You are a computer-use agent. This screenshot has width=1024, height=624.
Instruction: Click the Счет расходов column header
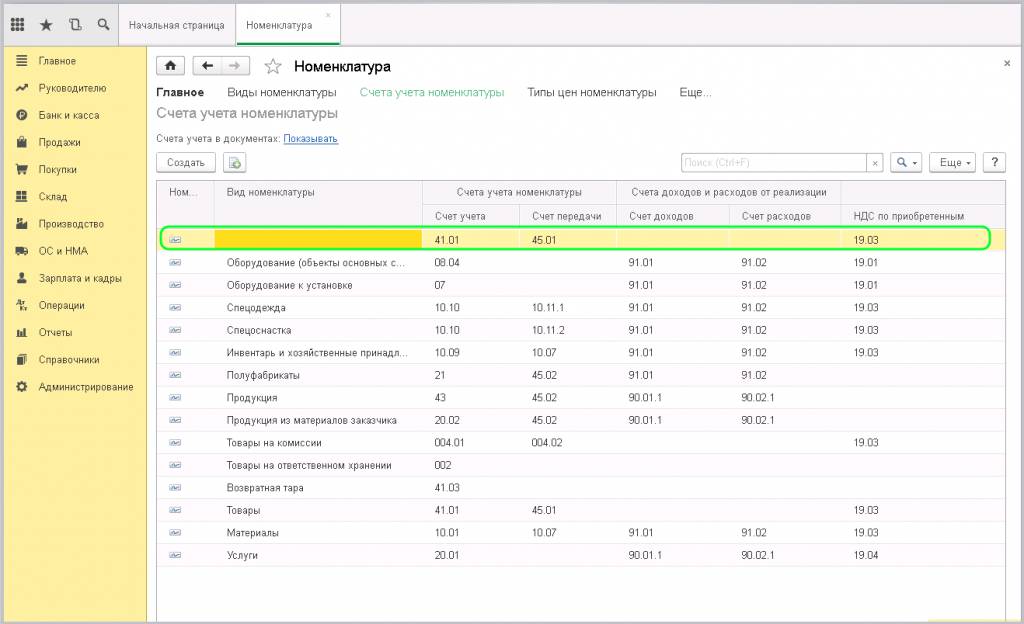[x=785, y=216]
